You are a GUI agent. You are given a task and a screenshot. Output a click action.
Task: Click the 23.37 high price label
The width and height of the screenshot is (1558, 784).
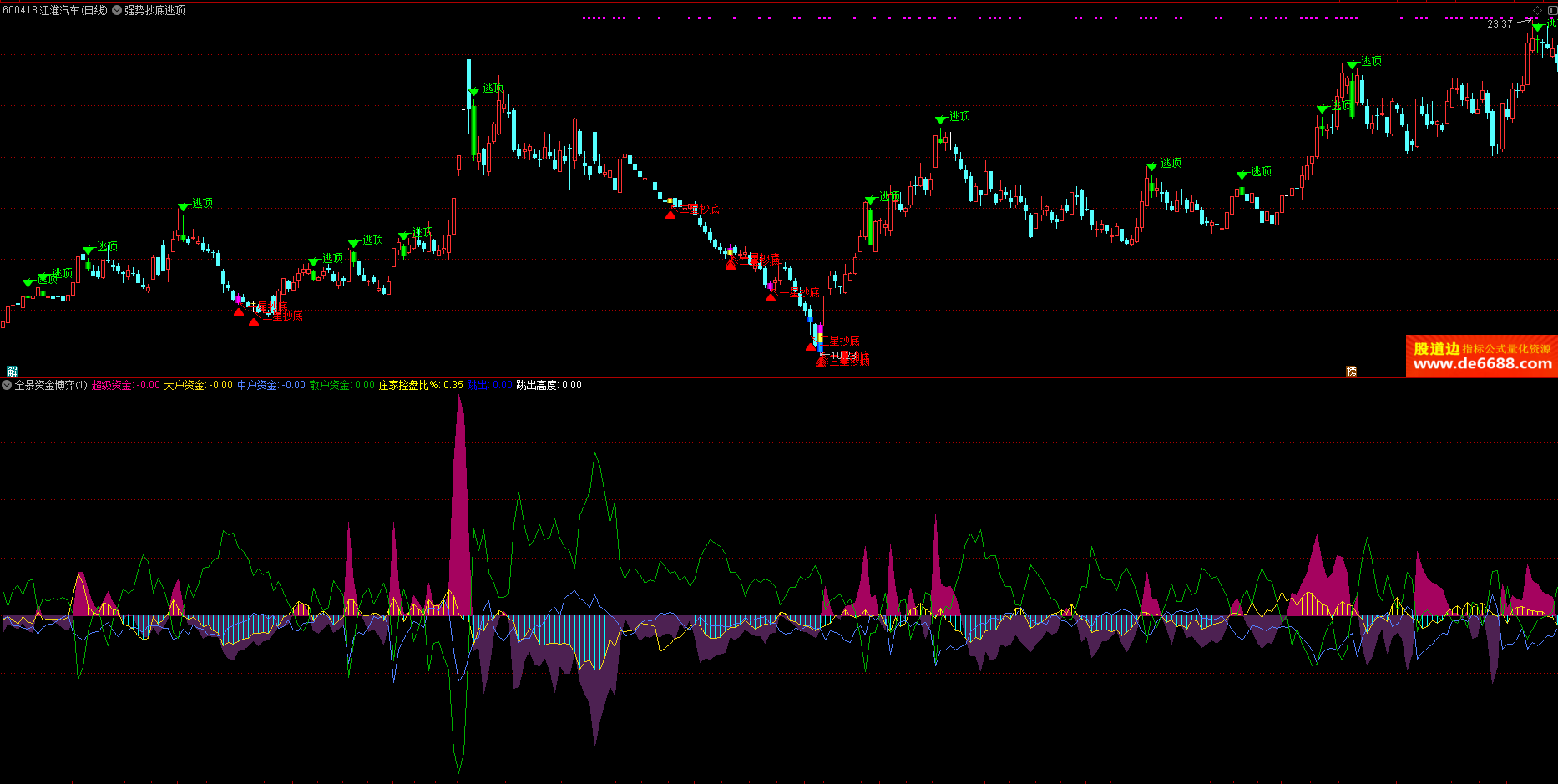click(x=1500, y=24)
